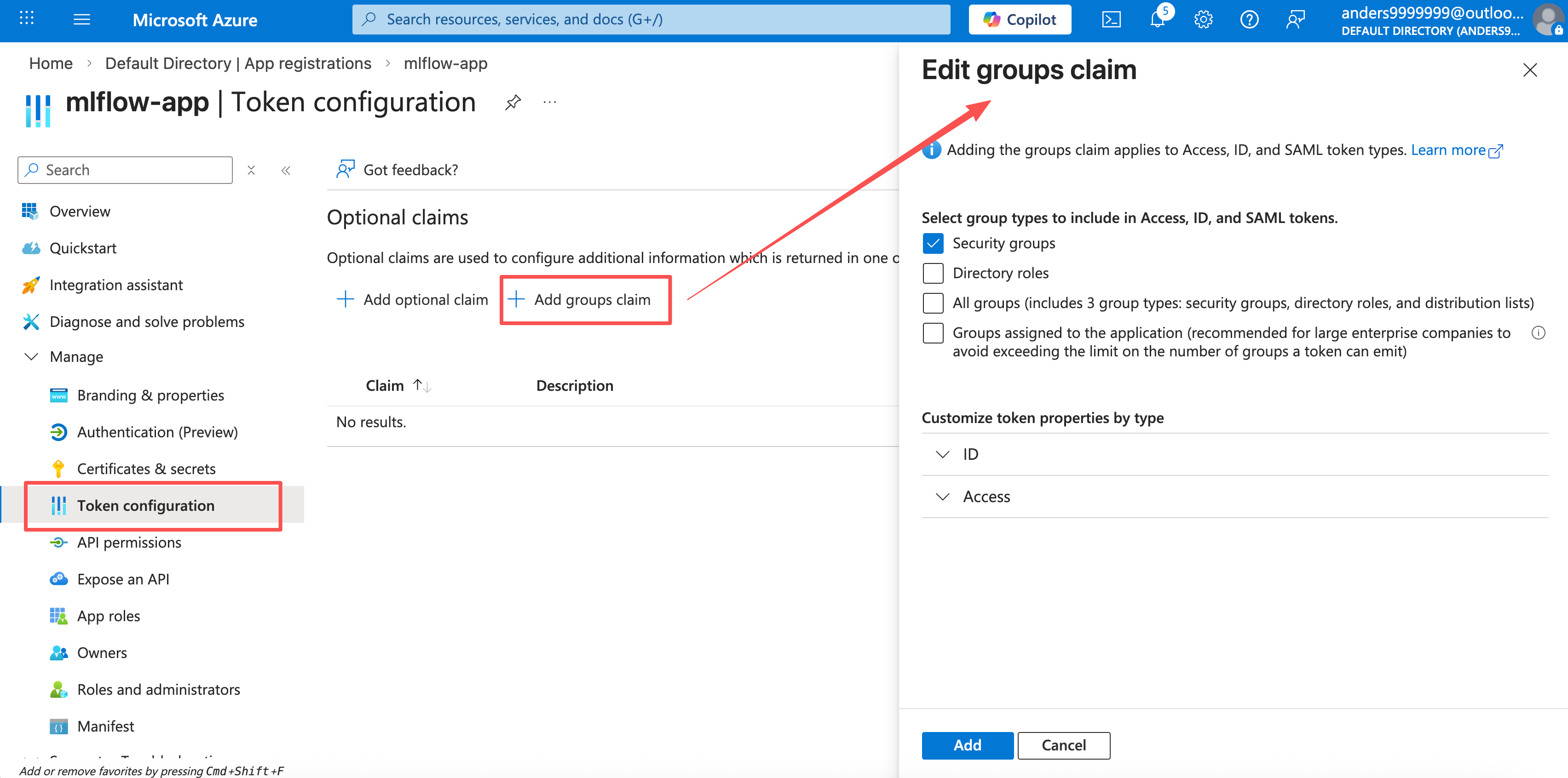Open the more options ellipsis next to pin
The width and height of the screenshot is (1568, 778).
(550, 102)
